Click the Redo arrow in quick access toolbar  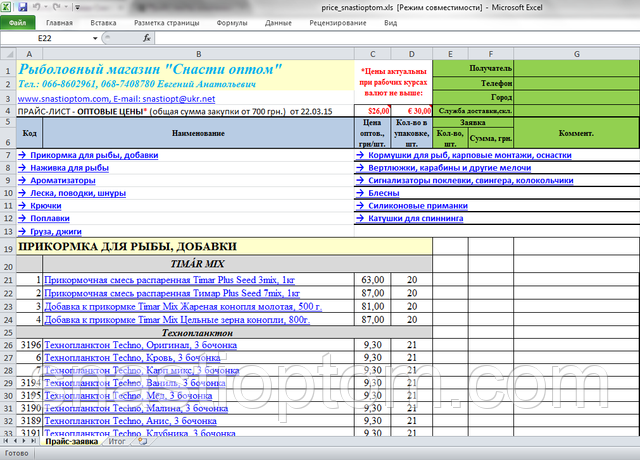[x=57, y=7]
